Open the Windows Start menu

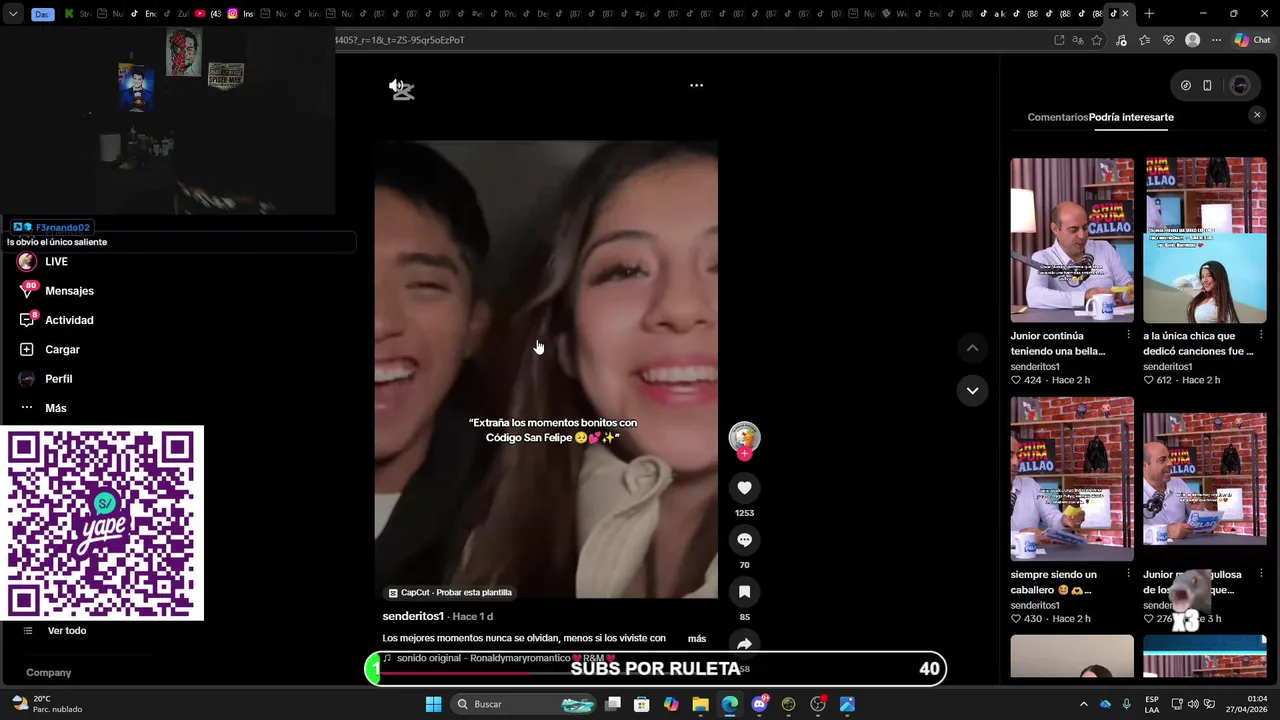click(433, 704)
